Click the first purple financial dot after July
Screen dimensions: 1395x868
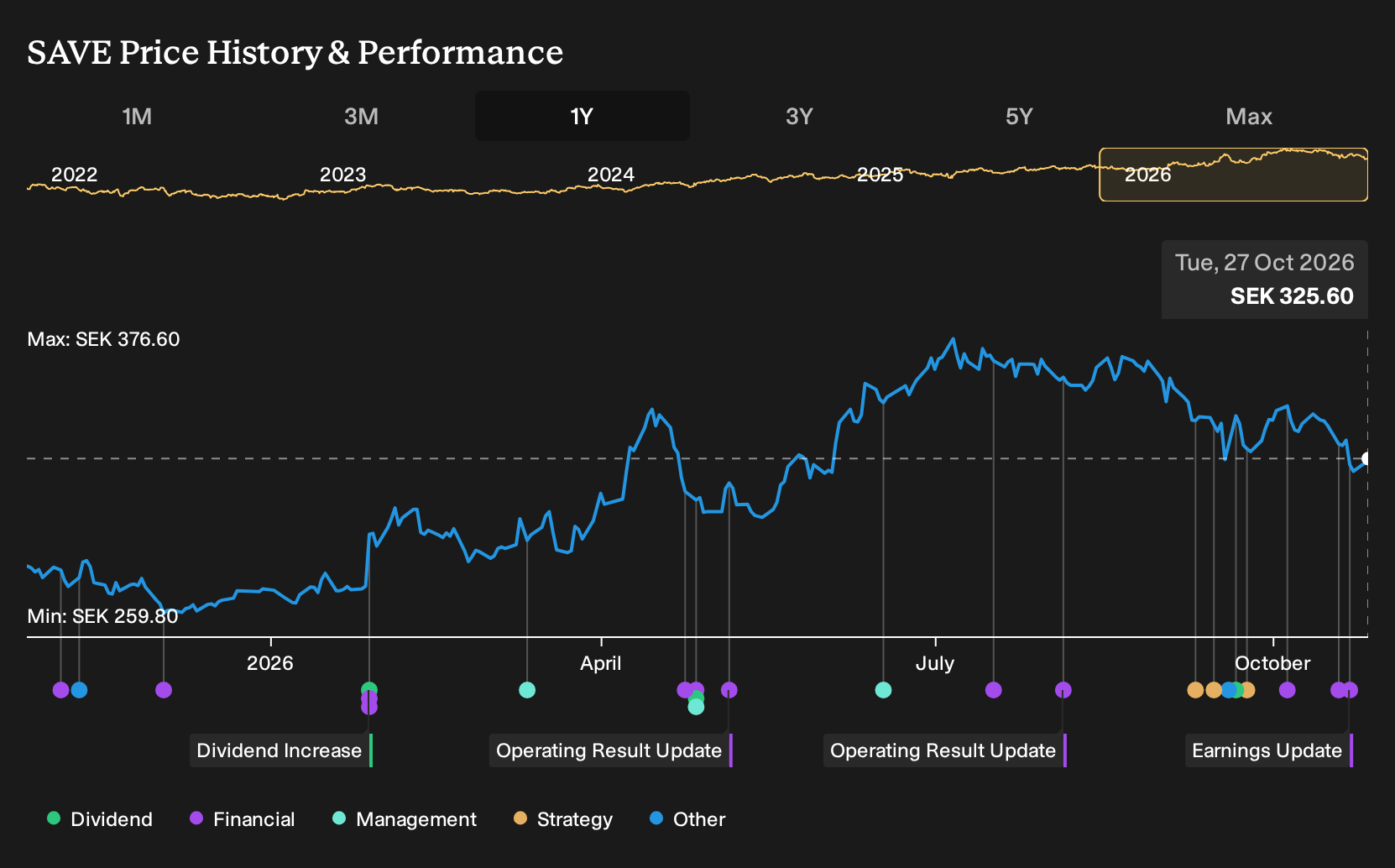point(994,690)
